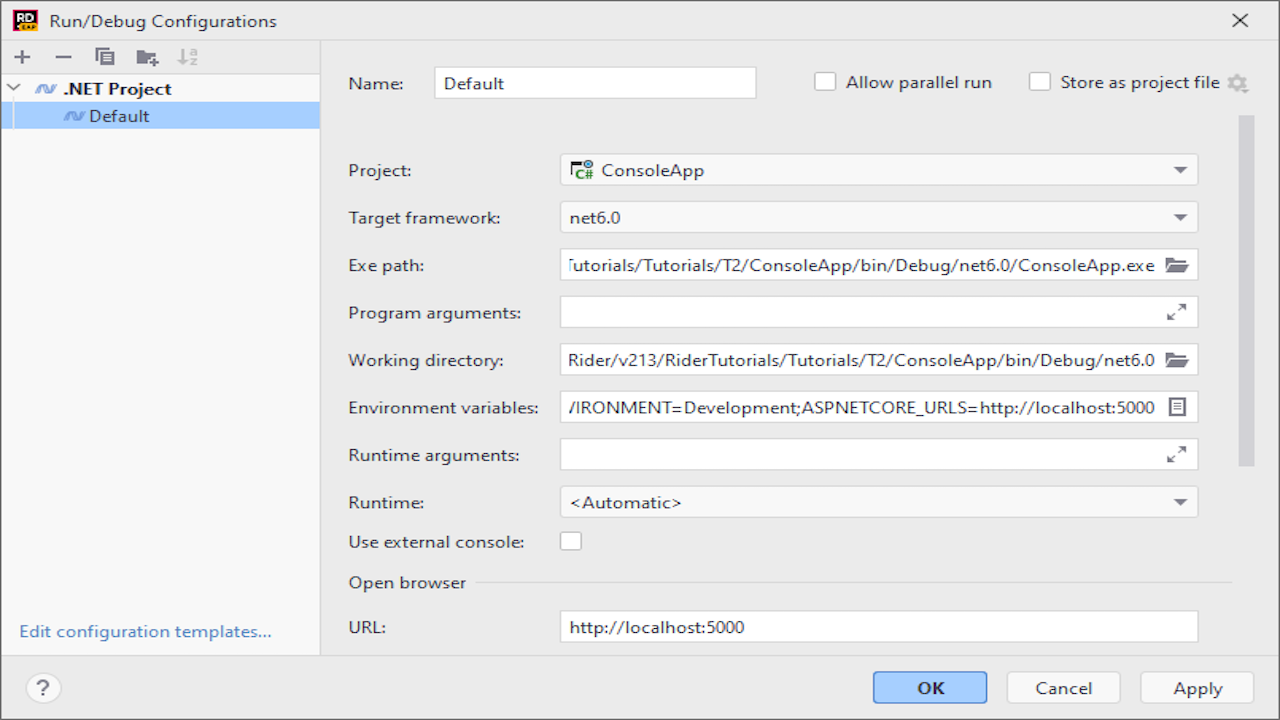Open the Project dropdown showing ConsoleApp
The height and width of the screenshot is (720, 1280).
pyautogui.click(x=878, y=170)
